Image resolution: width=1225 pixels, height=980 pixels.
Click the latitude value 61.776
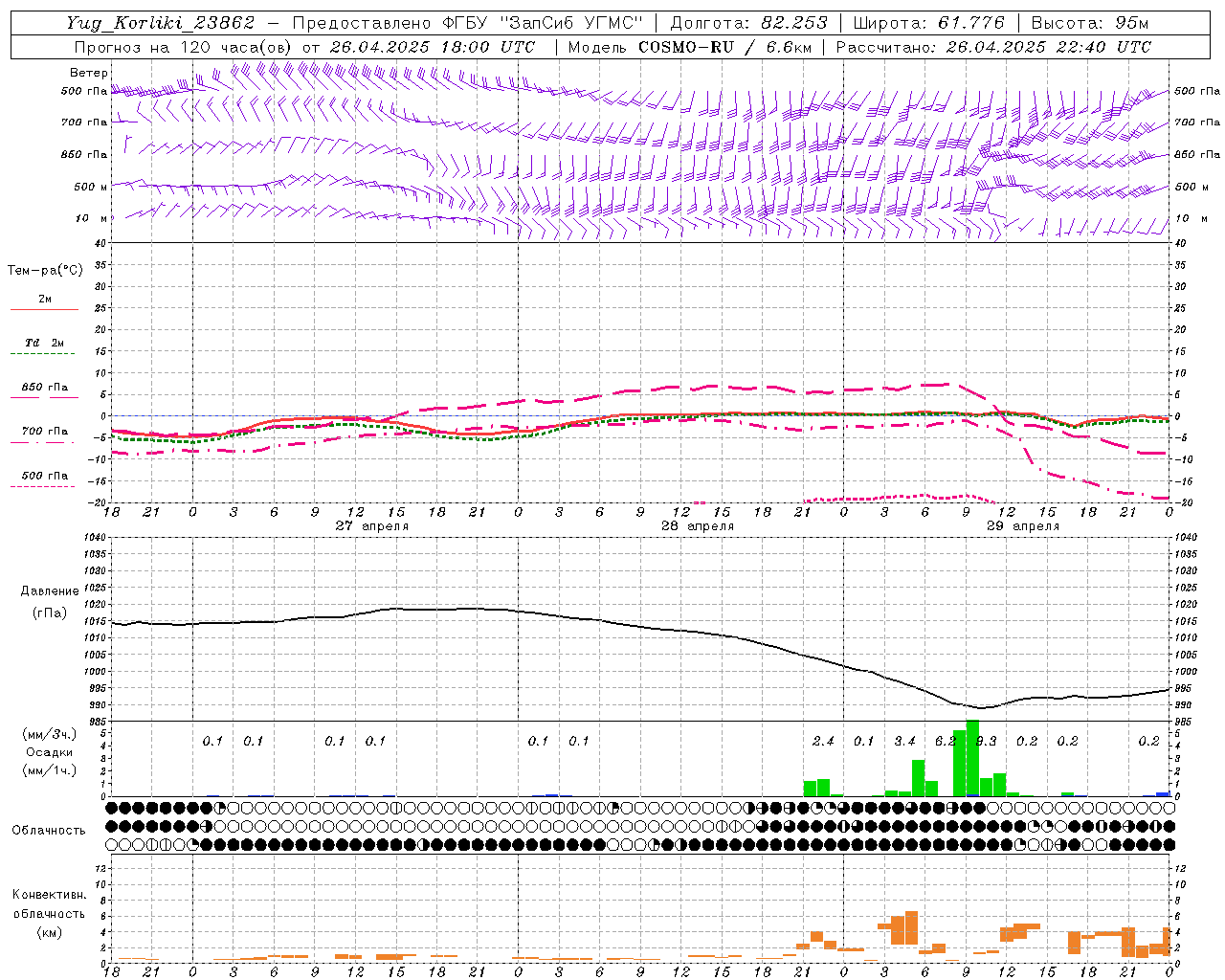[969, 23]
